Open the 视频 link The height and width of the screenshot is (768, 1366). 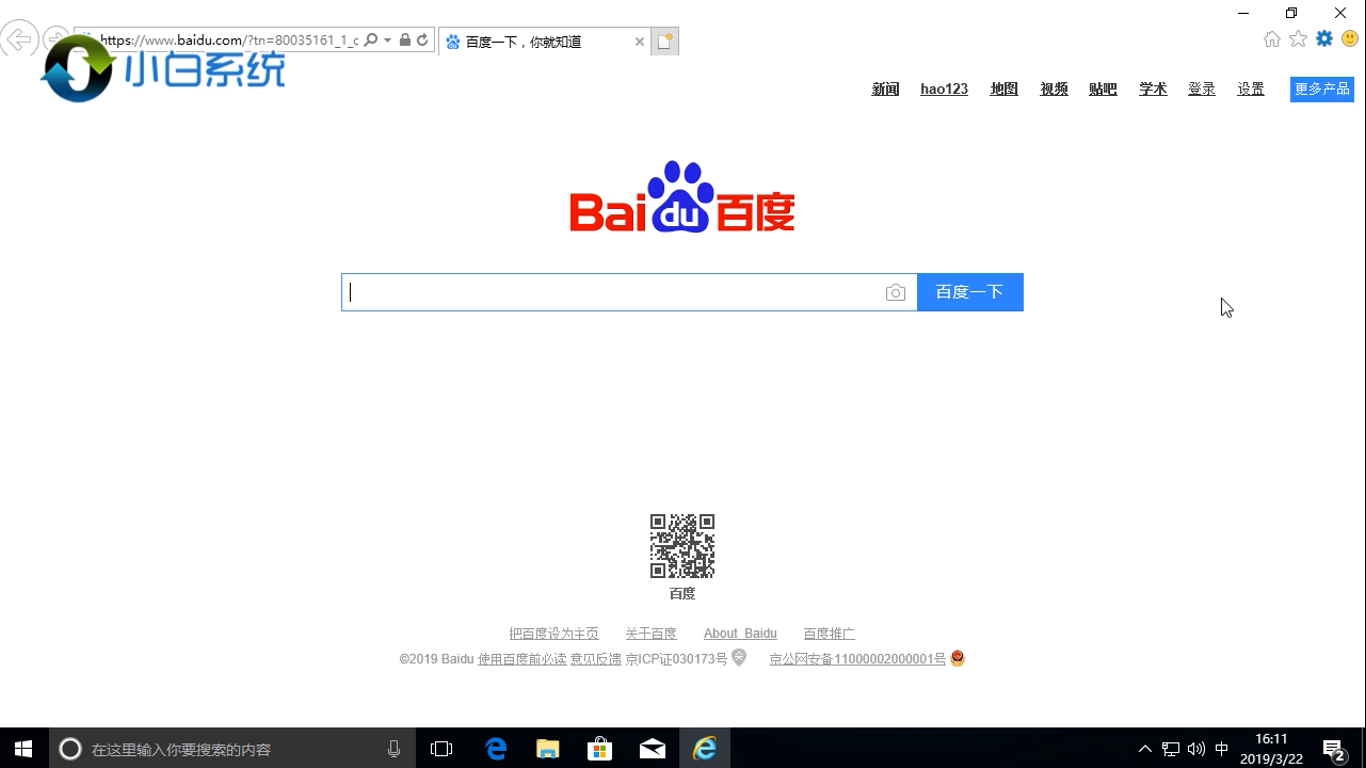coord(1054,89)
